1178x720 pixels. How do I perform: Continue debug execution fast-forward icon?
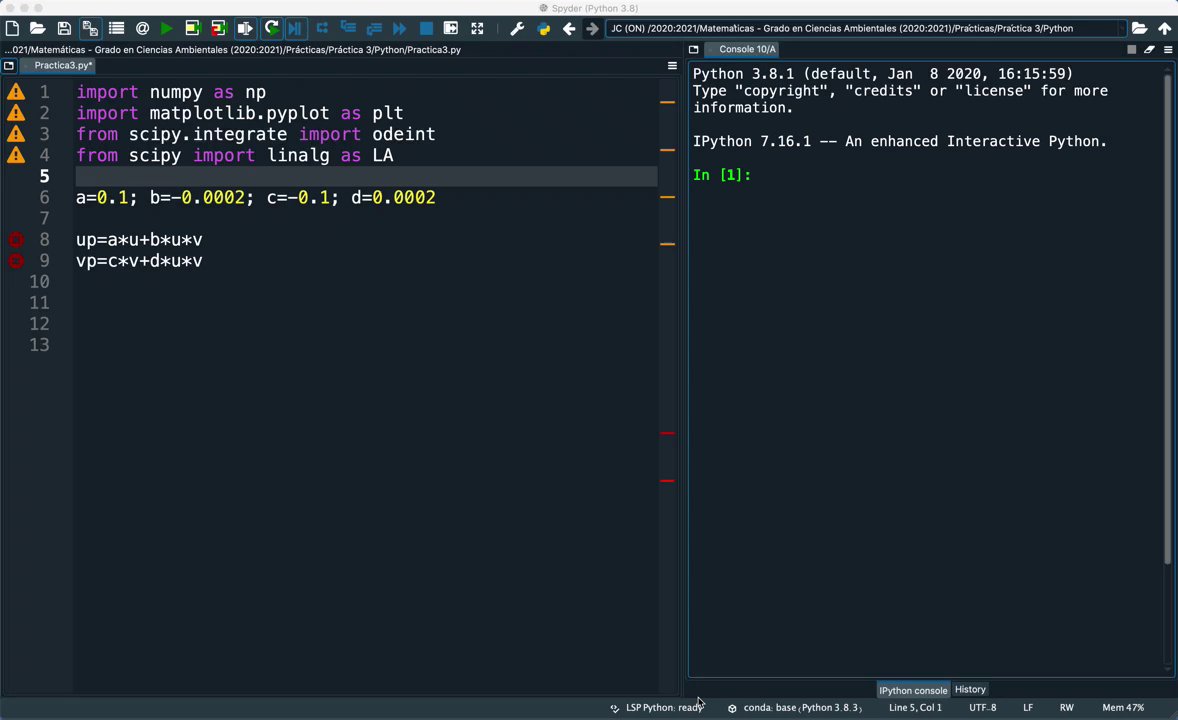(400, 29)
